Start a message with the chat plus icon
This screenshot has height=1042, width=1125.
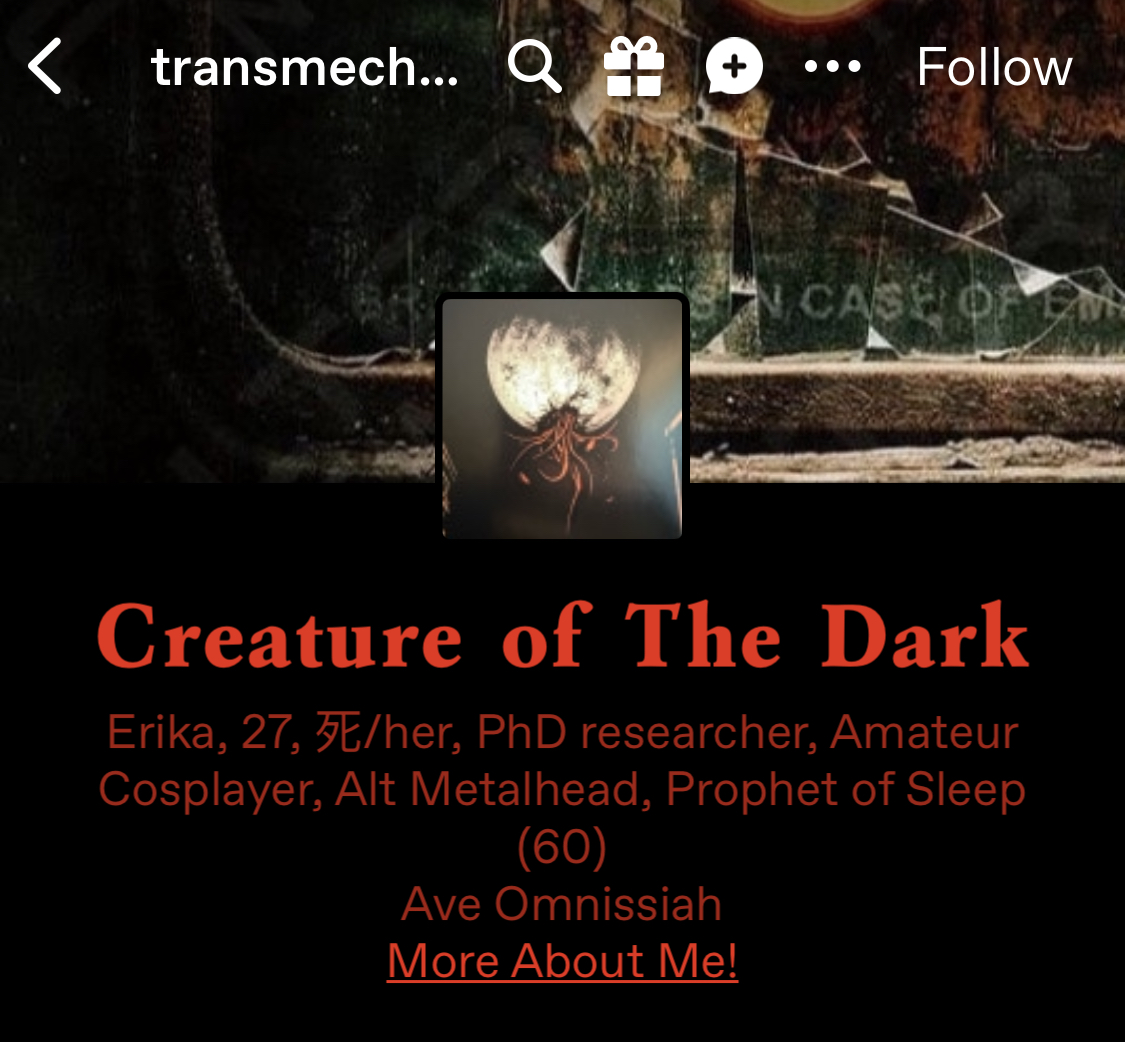pos(734,66)
